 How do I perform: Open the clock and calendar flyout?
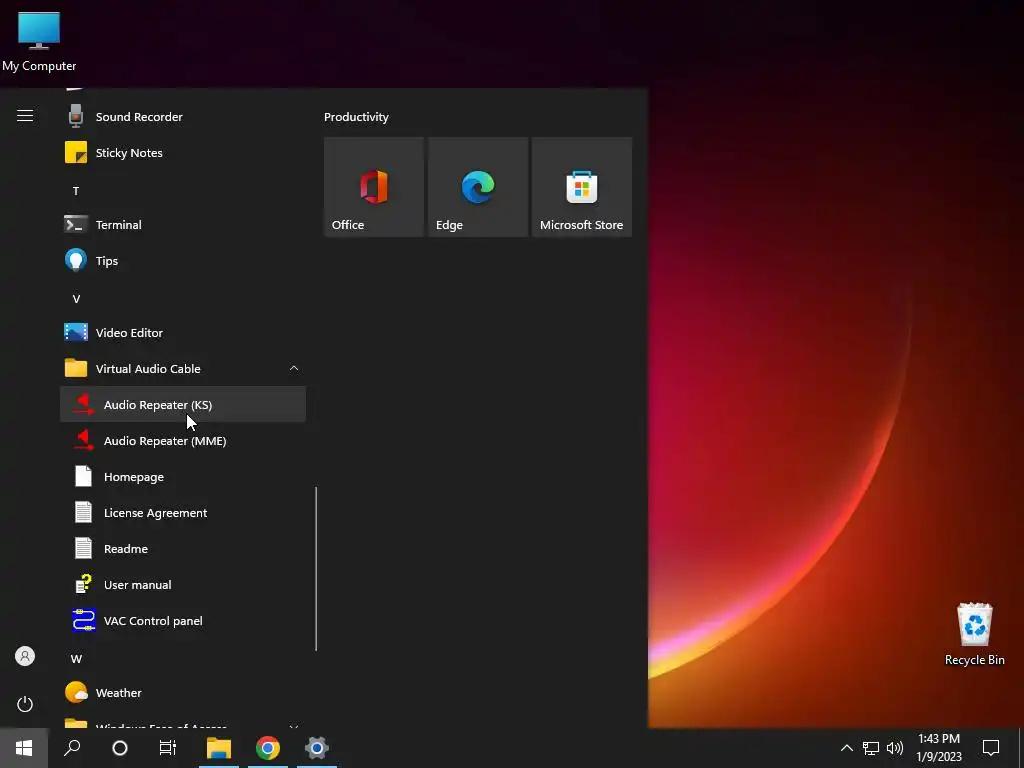click(x=939, y=748)
